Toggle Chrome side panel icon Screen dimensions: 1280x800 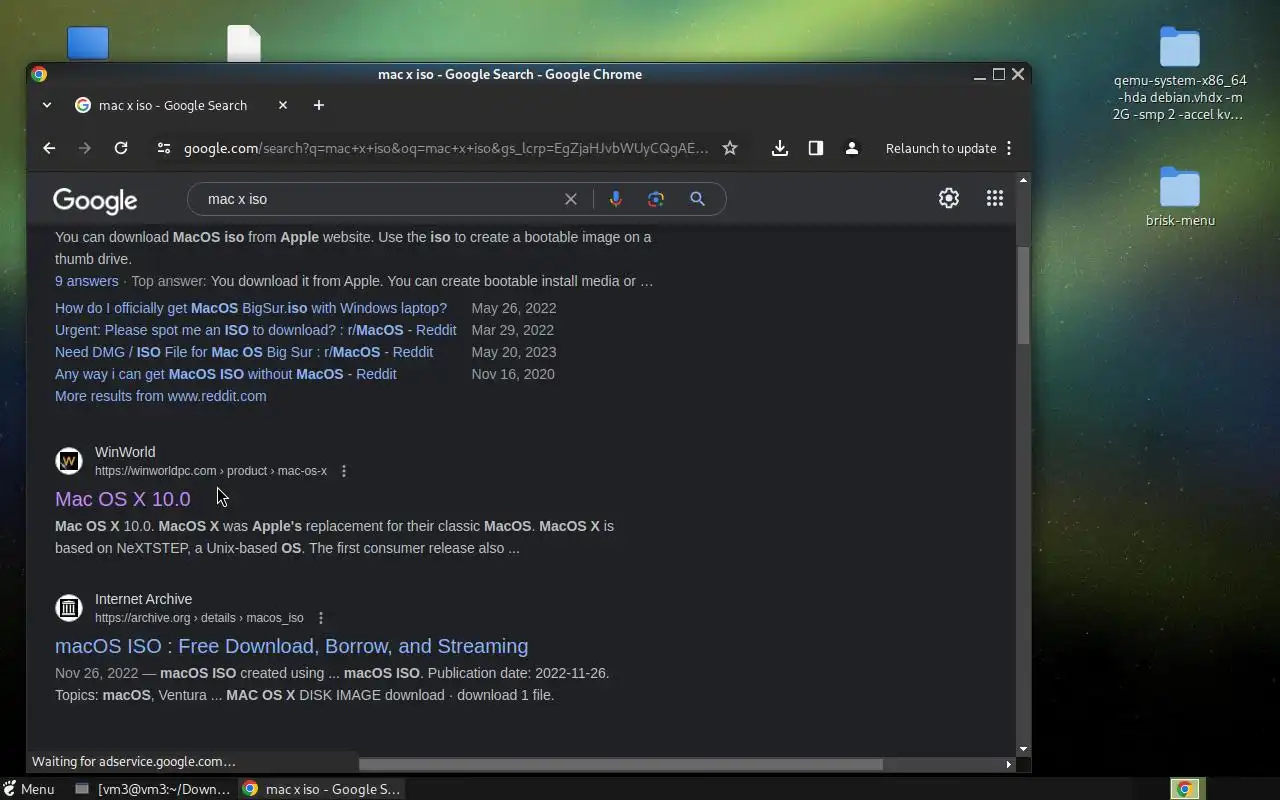click(x=816, y=148)
